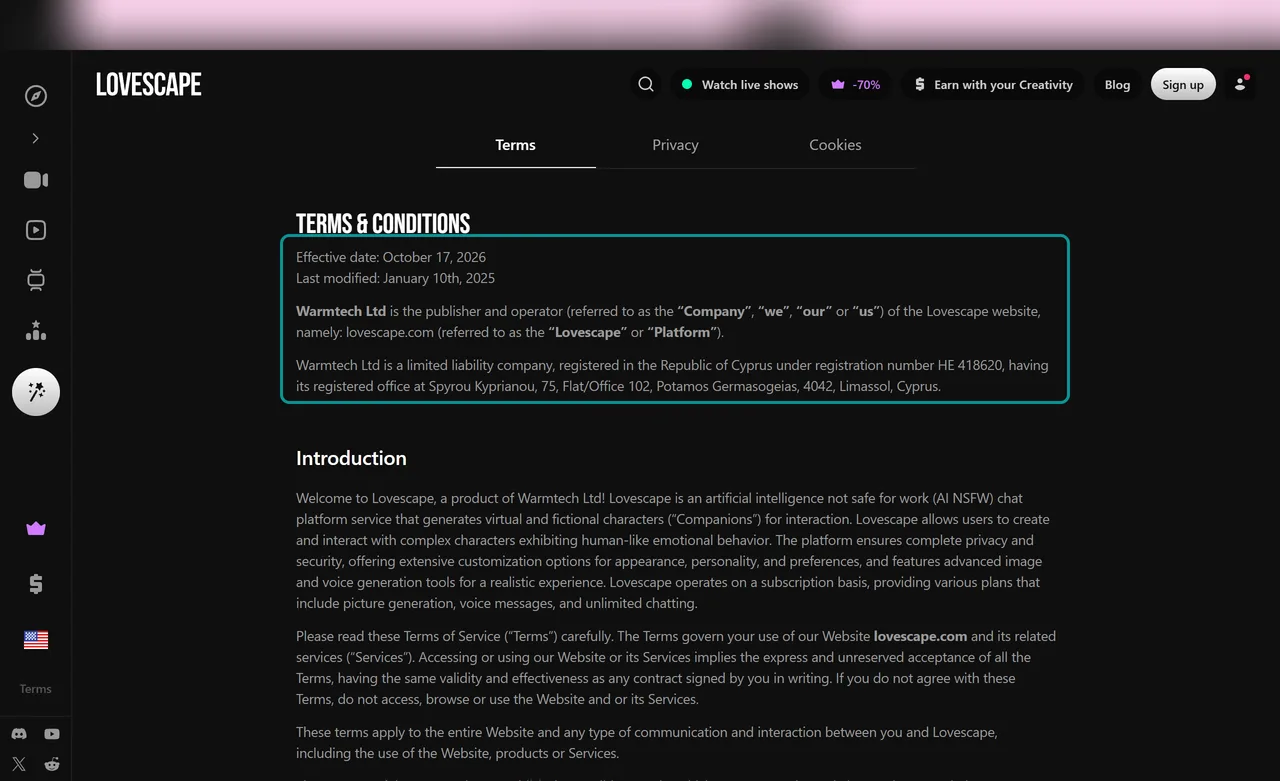Click Earn with your Creativity button
This screenshot has height=781, width=1280.
coord(993,85)
